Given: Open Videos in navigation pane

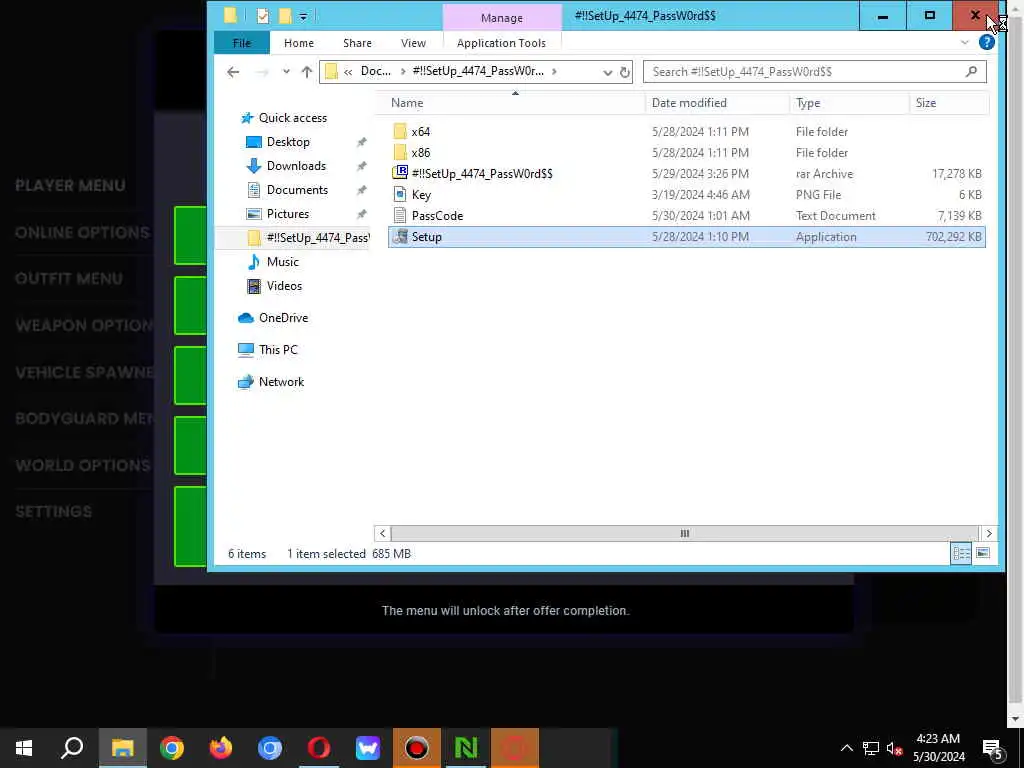Looking at the screenshot, I should 284,286.
